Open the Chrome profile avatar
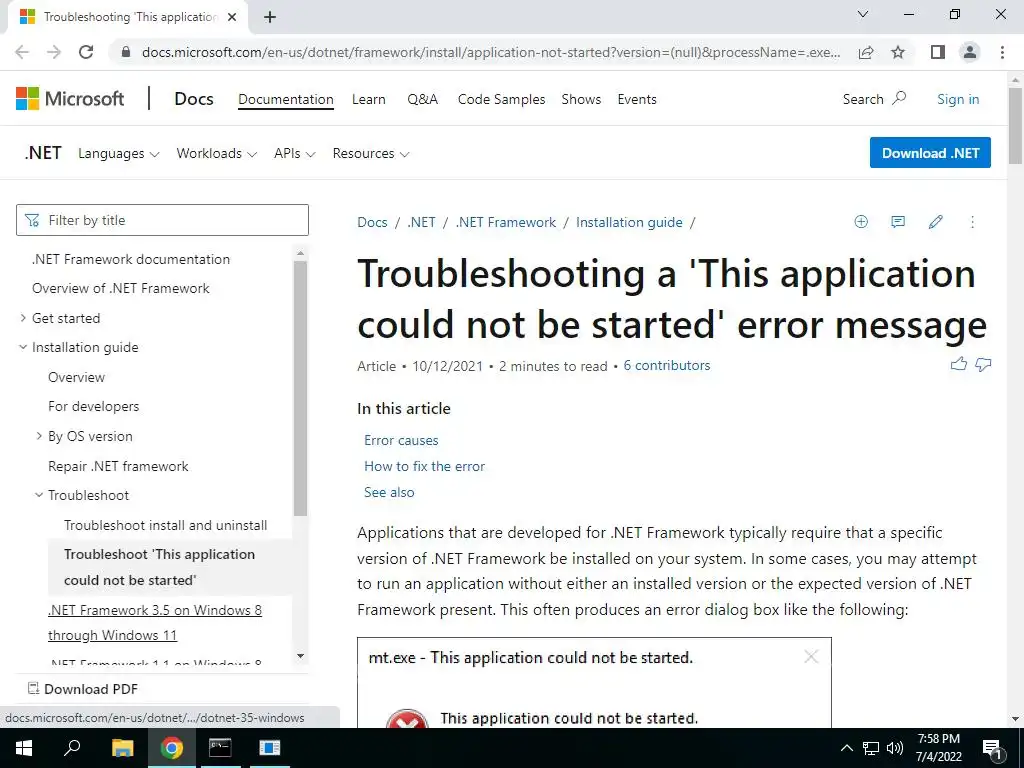This screenshot has width=1024, height=768. pyautogui.click(x=970, y=52)
